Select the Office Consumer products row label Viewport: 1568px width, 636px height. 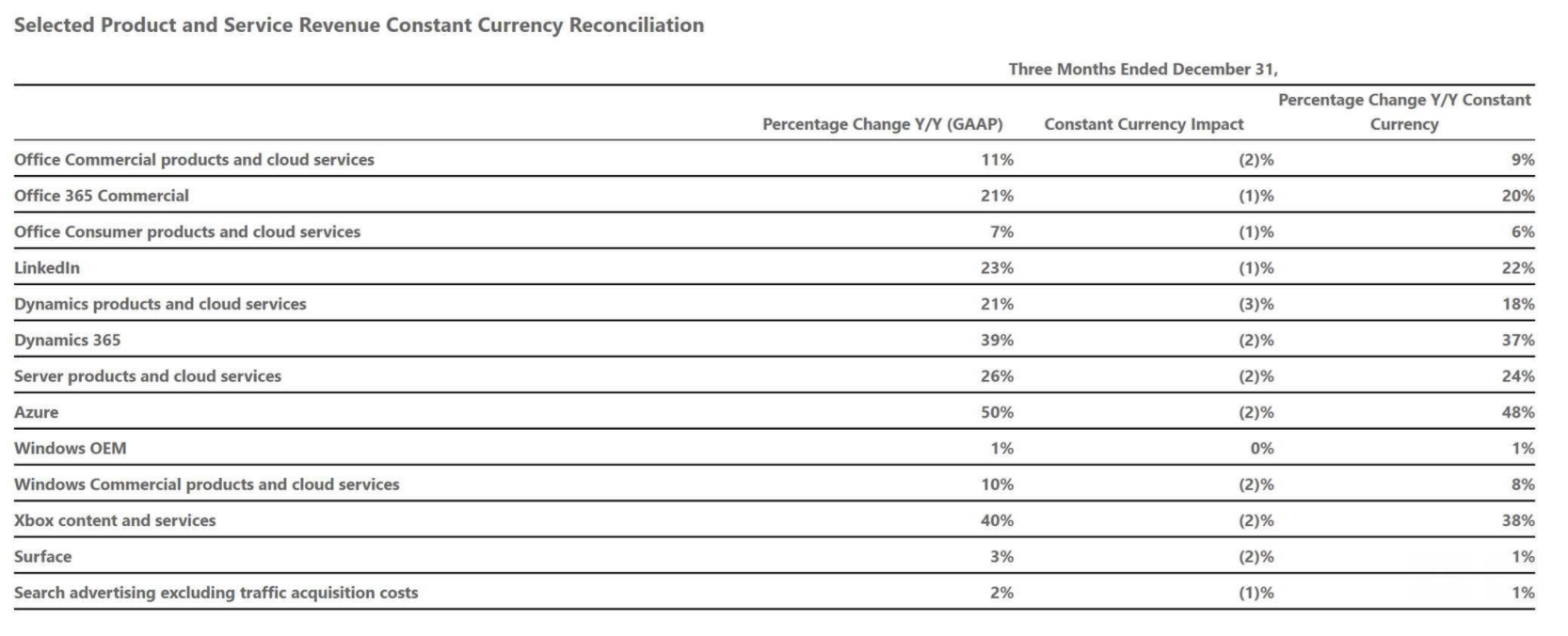(187, 231)
